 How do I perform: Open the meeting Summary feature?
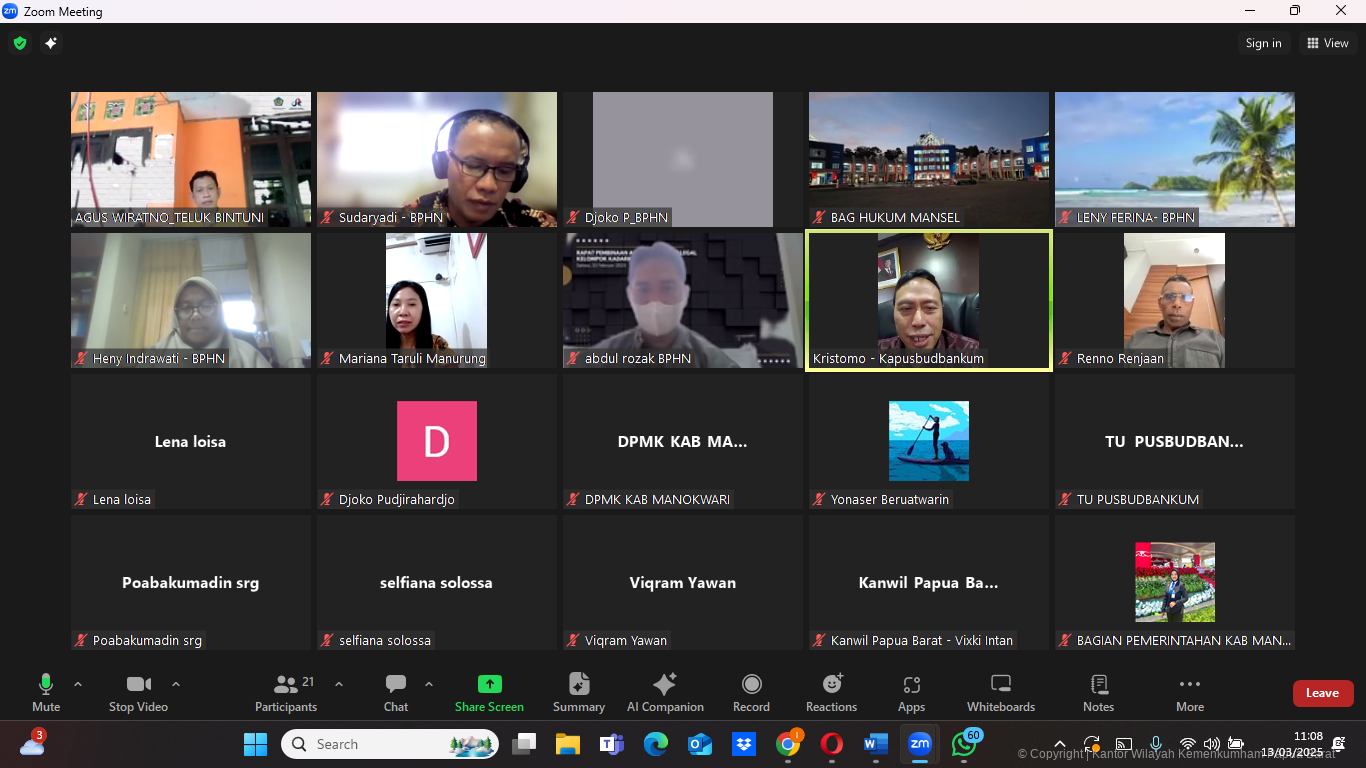[578, 691]
